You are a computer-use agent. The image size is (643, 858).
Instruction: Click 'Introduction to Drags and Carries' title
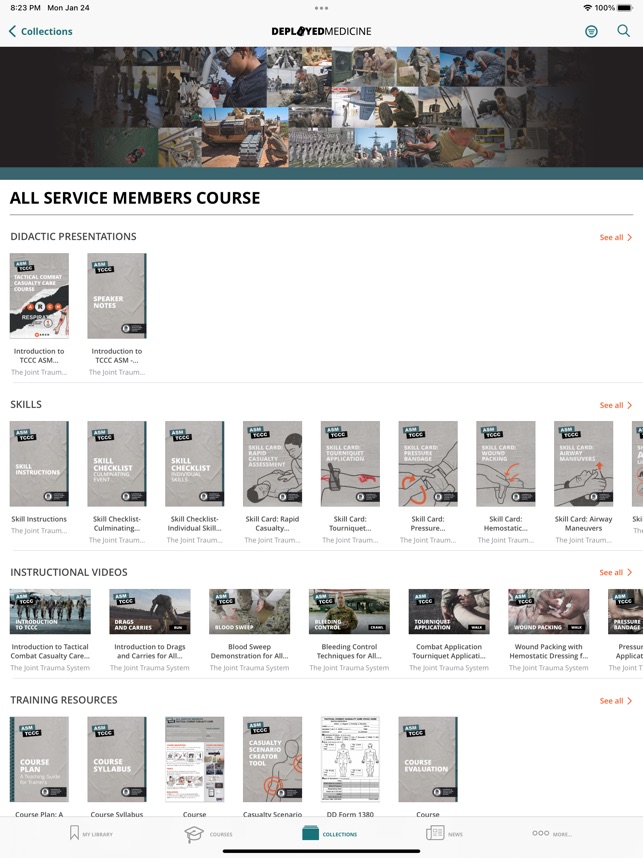click(x=150, y=651)
